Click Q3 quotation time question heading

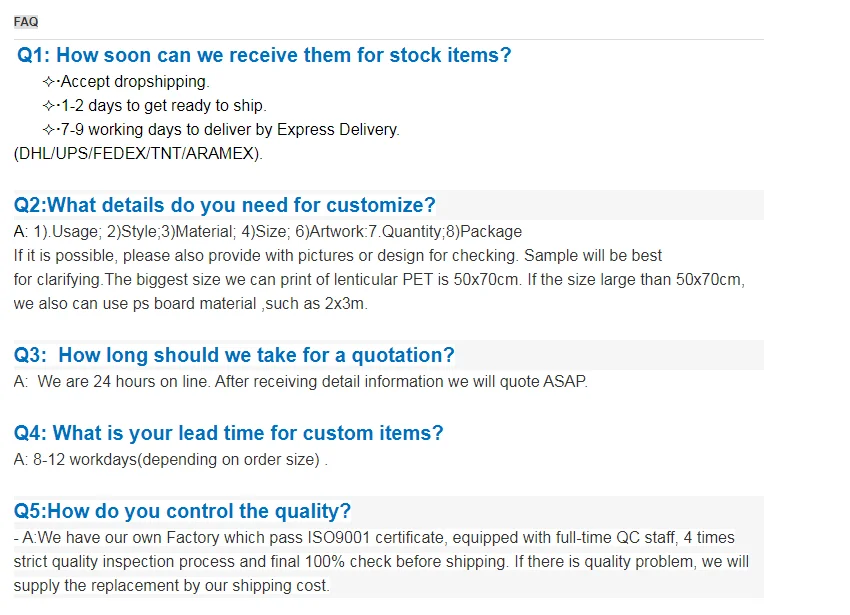pyautogui.click(x=234, y=355)
